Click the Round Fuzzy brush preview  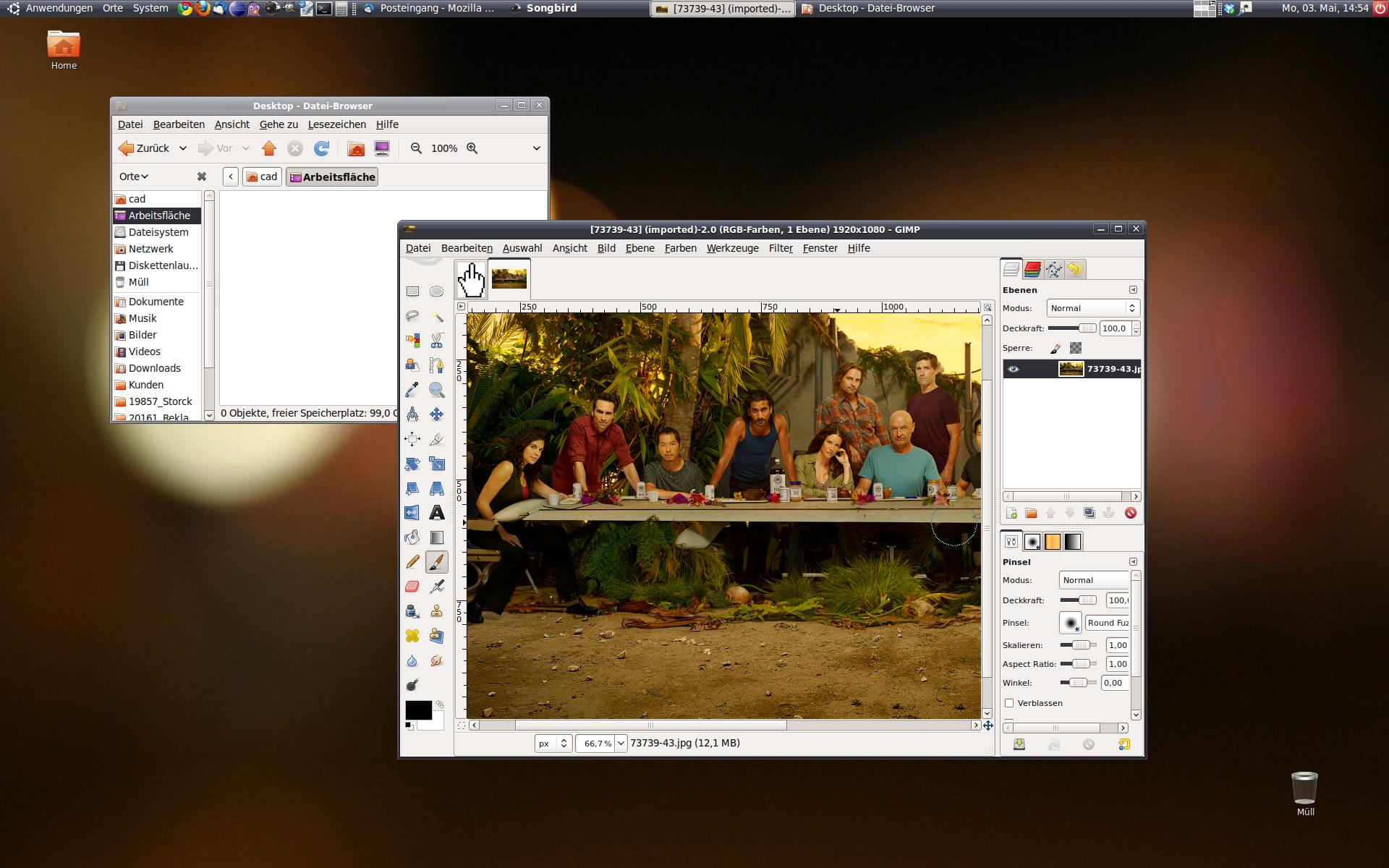[1070, 623]
